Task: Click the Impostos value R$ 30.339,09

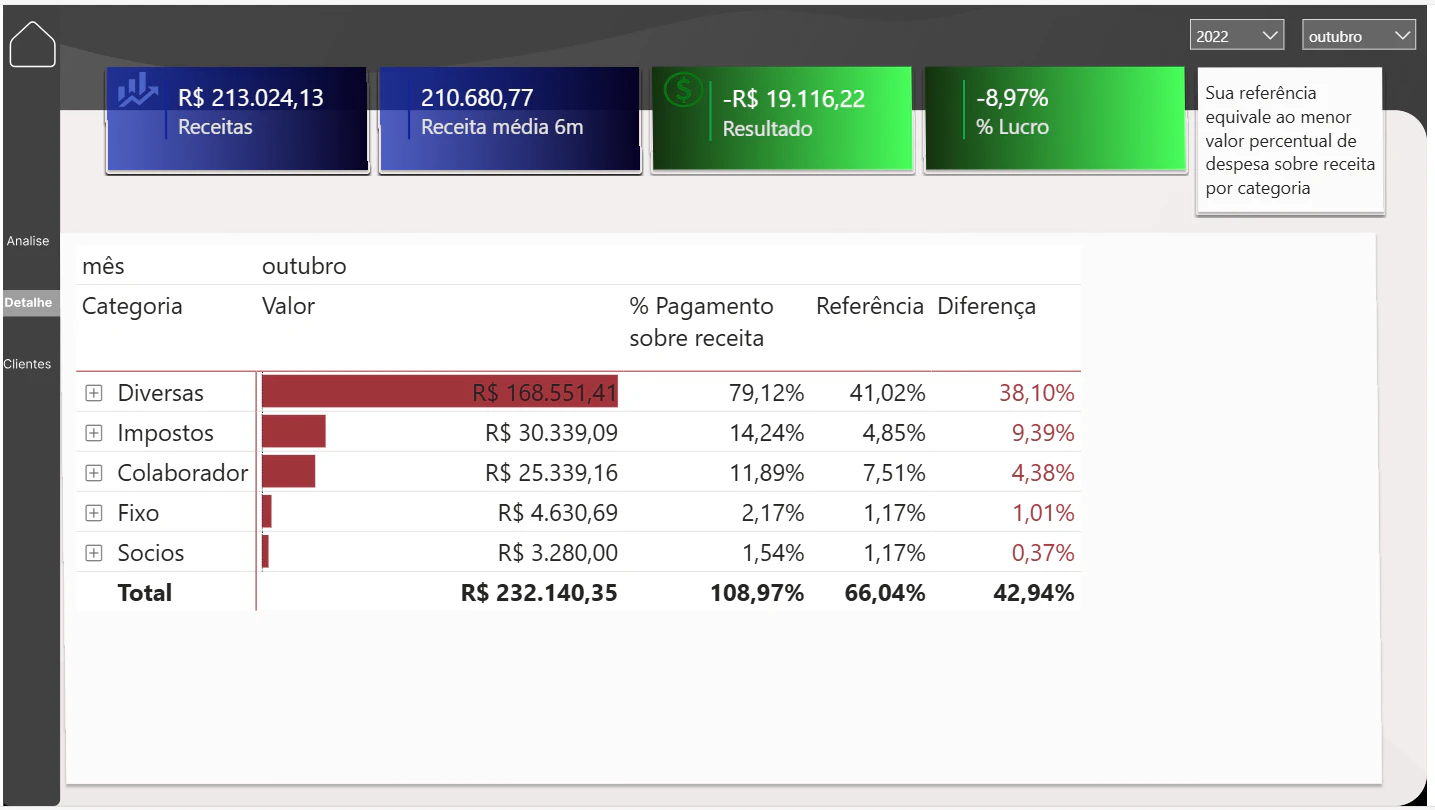Action: pyautogui.click(x=551, y=433)
